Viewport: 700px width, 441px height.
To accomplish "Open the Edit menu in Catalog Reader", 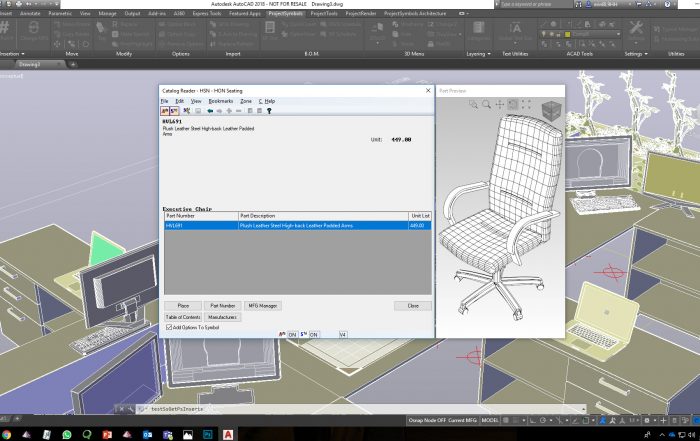I will [x=179, y=101].
